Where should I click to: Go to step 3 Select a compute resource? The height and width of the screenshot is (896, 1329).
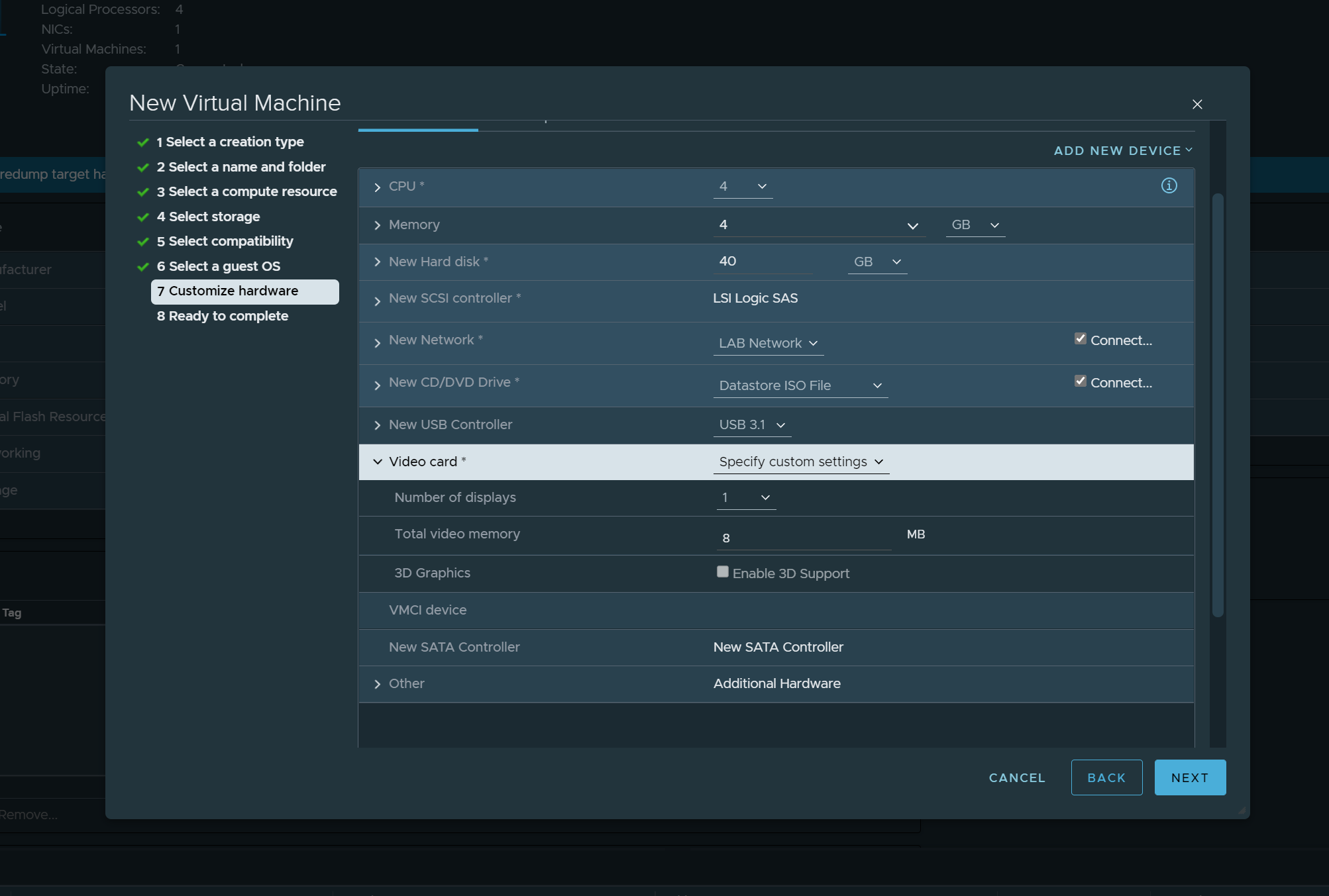coord(246,191)
